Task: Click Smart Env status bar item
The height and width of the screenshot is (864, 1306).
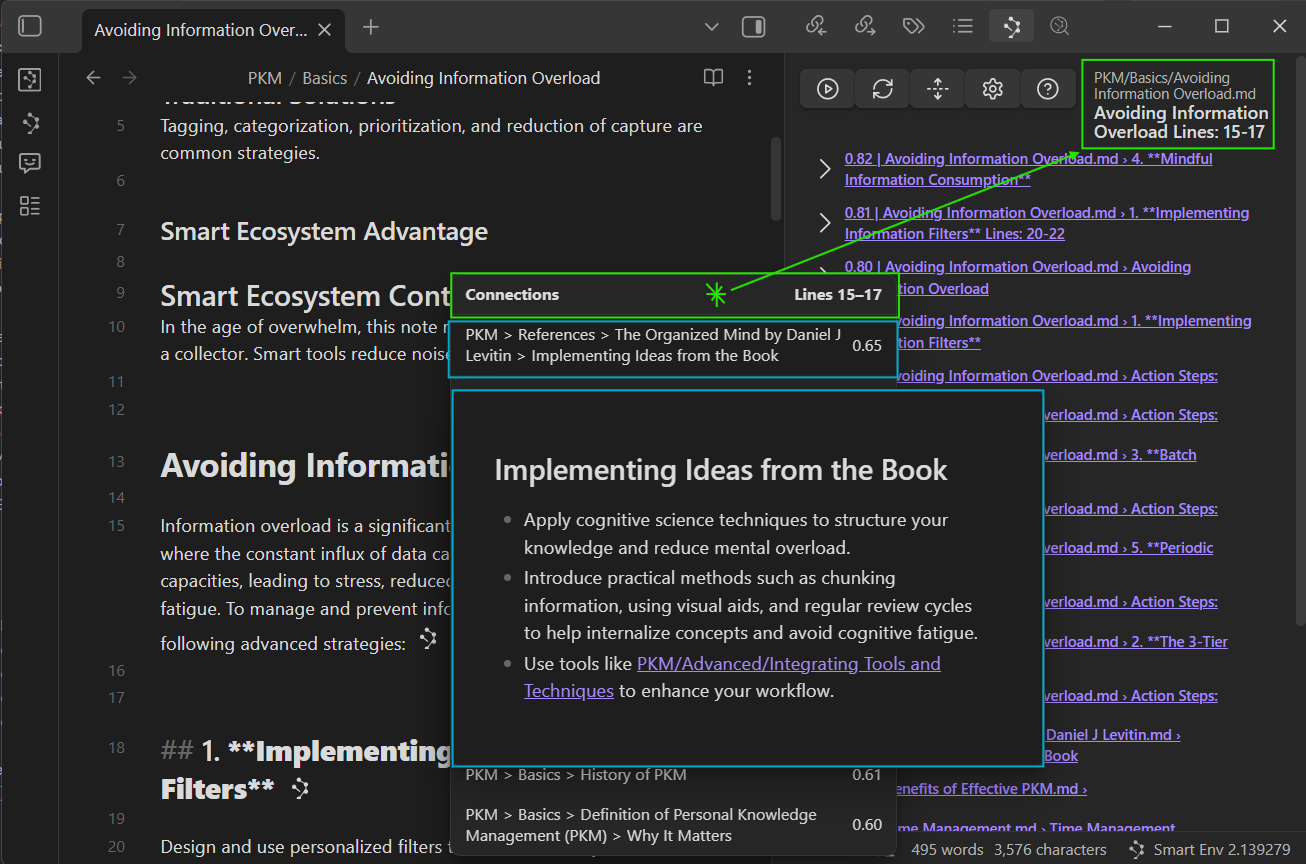Action: click(1208, 850)
